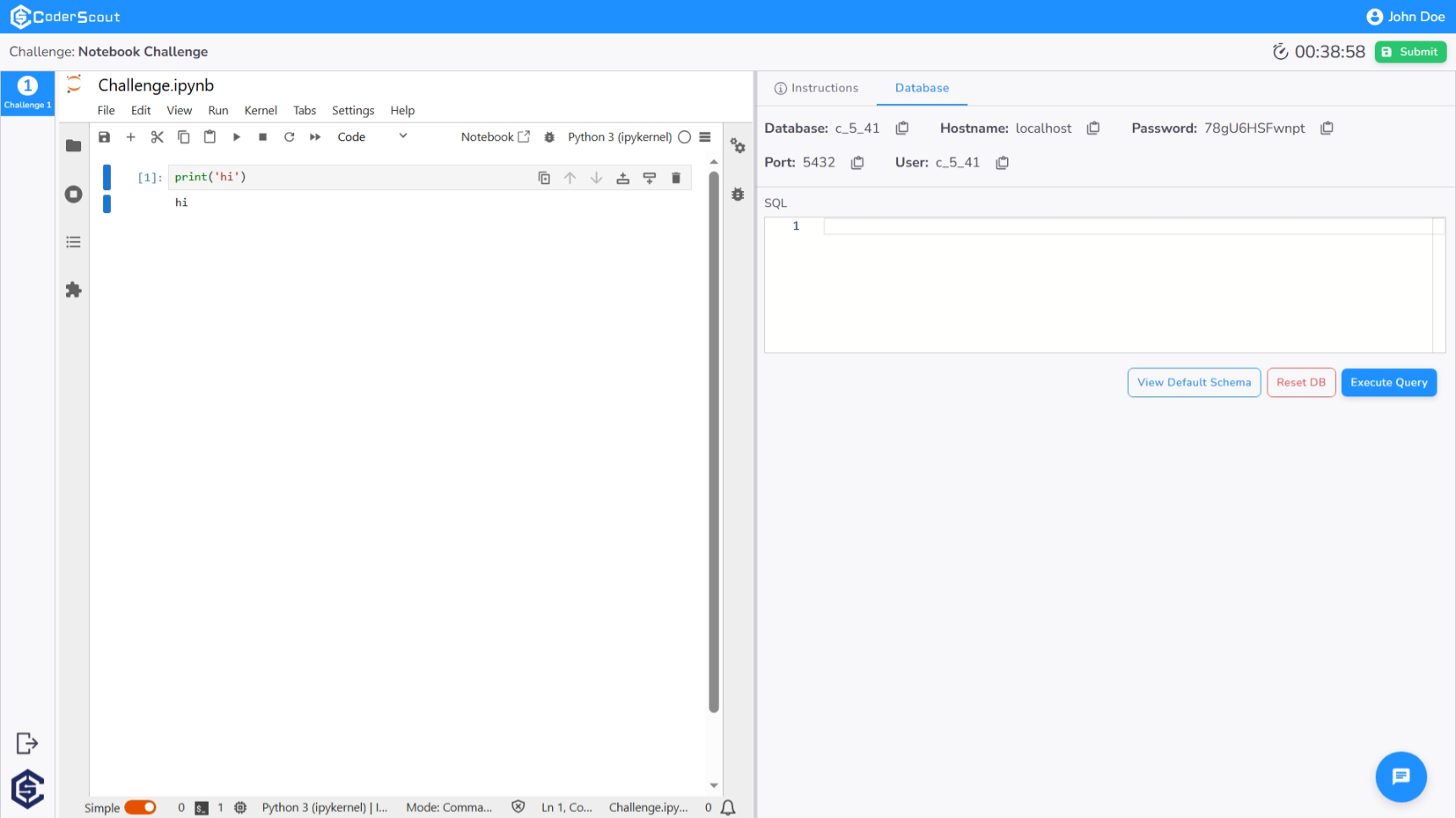Open the table of contents sidebar panel
Viewport: 1456px width, 818px height.
(x=73, y=242)
